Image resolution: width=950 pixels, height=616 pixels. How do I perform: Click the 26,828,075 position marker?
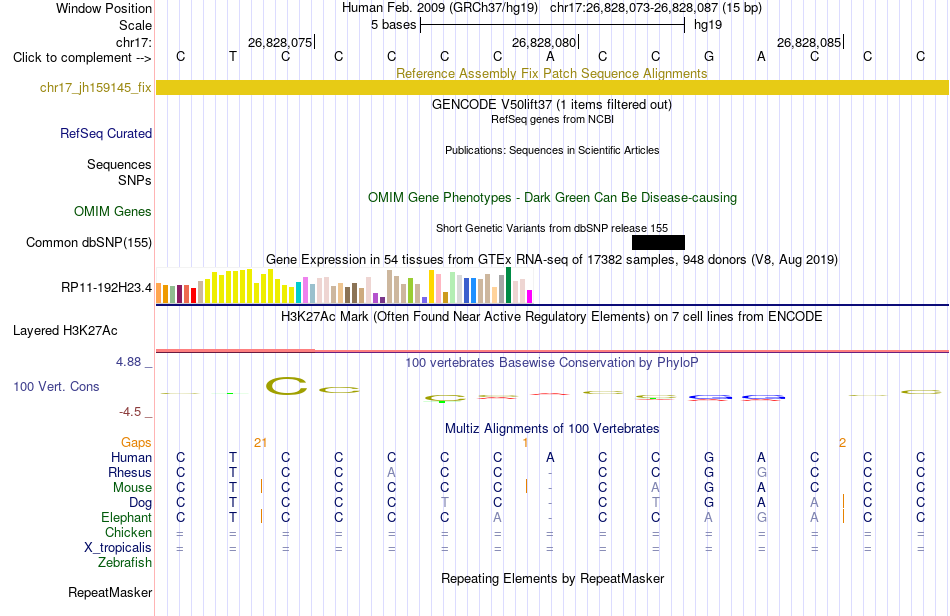(281, 42)
